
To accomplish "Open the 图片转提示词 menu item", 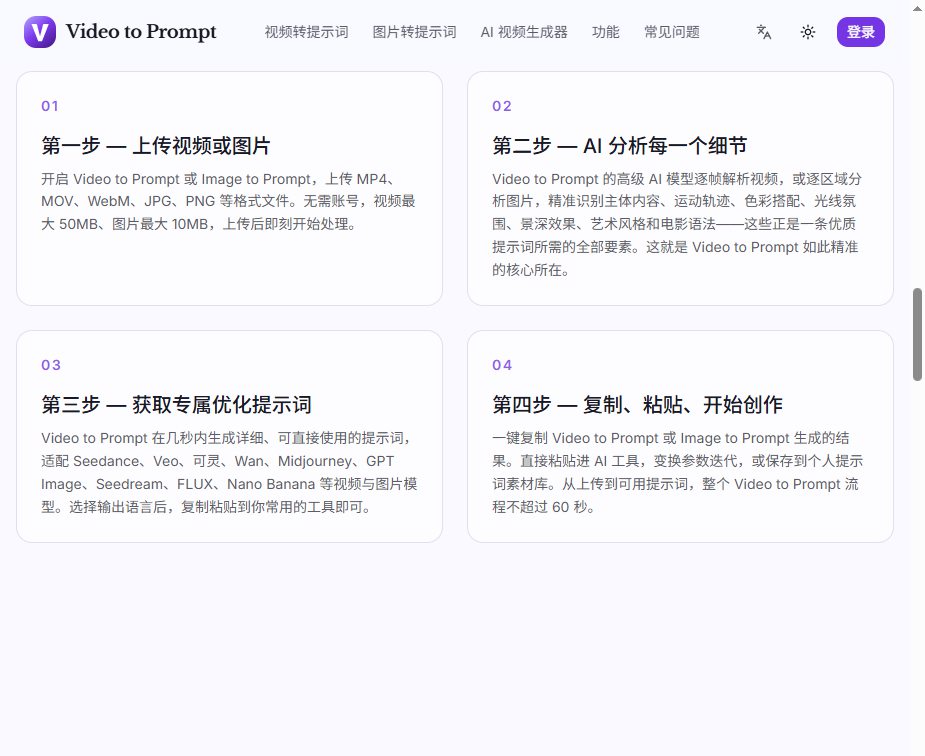I will coord(414,32).
